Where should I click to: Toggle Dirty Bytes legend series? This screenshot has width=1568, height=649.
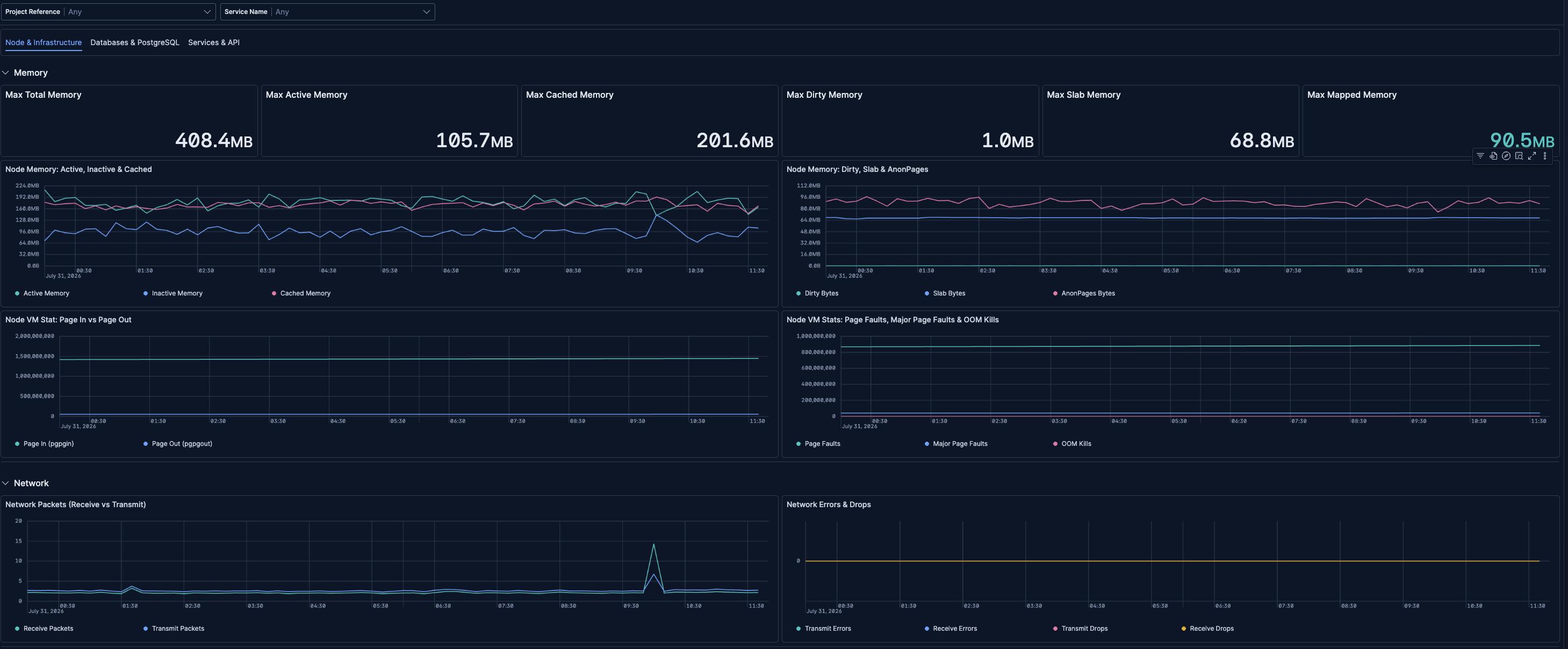point(817,293)
